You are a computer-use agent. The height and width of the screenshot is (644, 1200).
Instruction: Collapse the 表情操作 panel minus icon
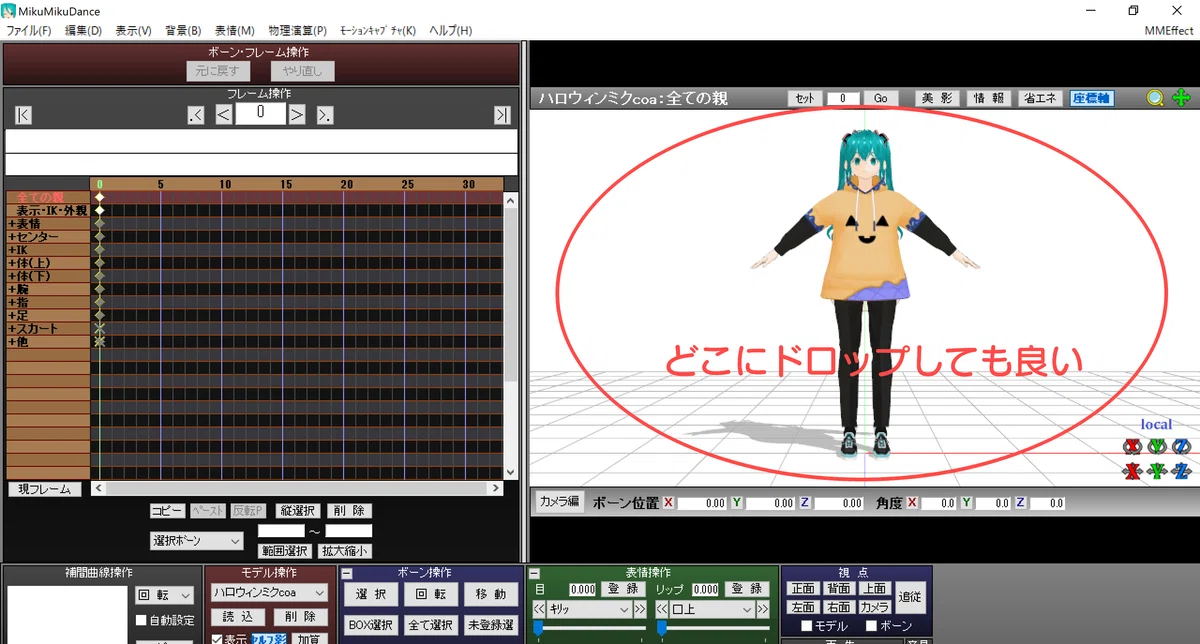tap(534, 574)
